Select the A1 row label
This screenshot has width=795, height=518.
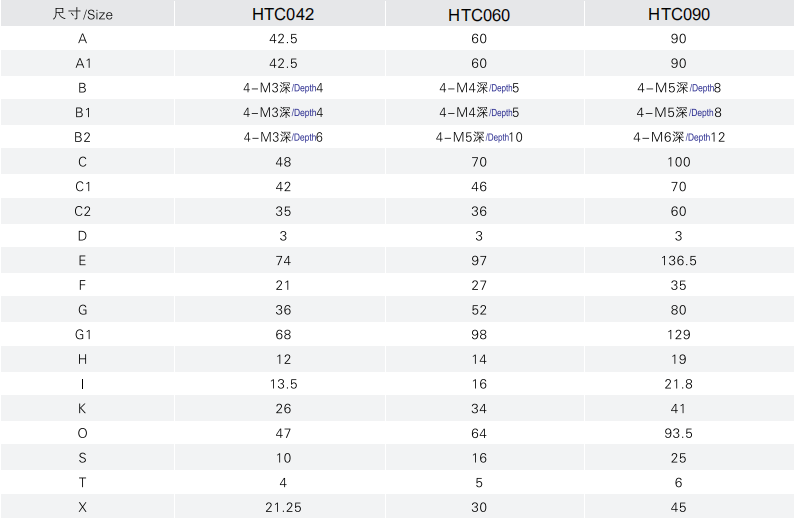83,63
